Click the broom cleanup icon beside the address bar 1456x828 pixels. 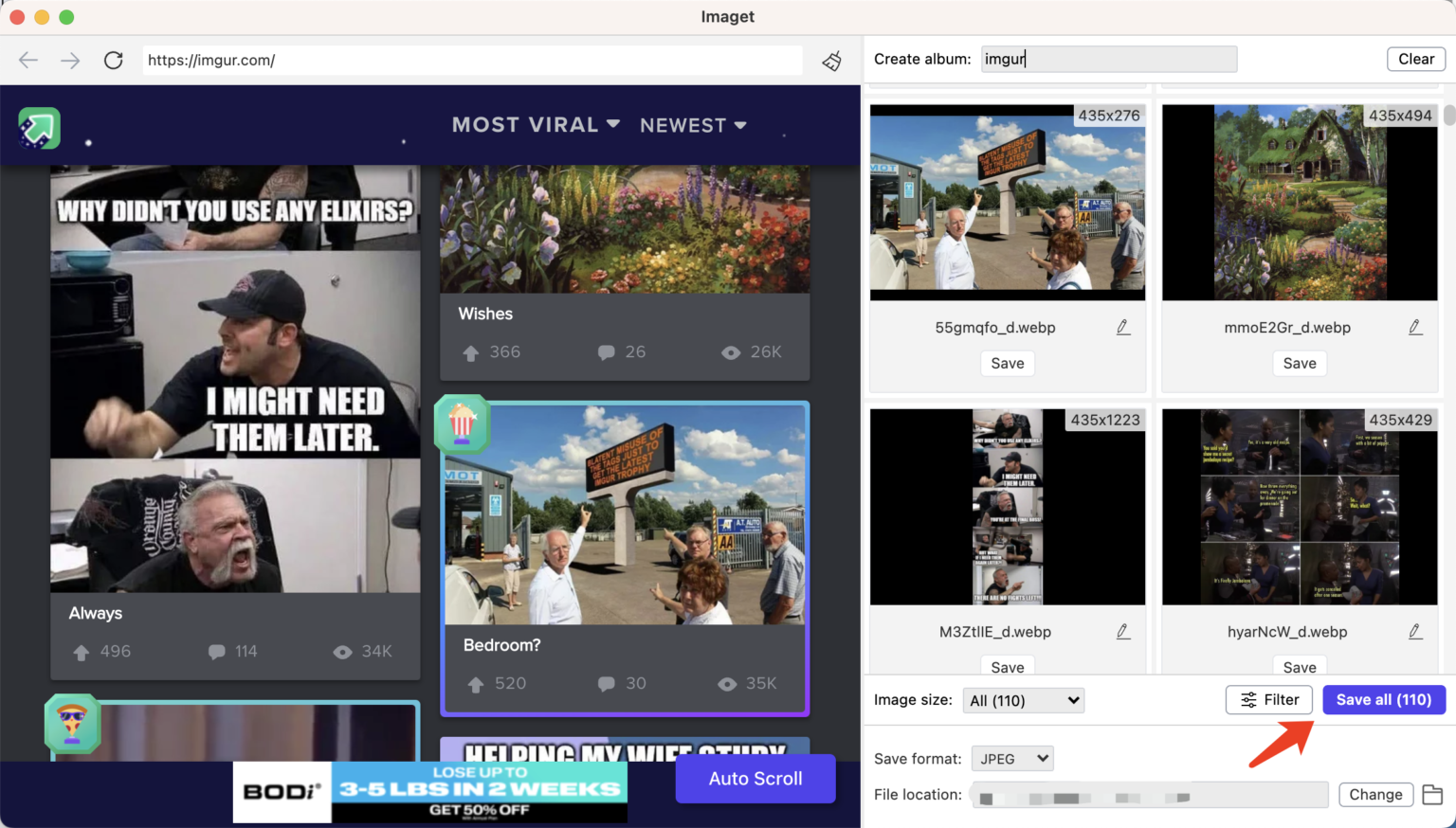[x=831, y=60]
